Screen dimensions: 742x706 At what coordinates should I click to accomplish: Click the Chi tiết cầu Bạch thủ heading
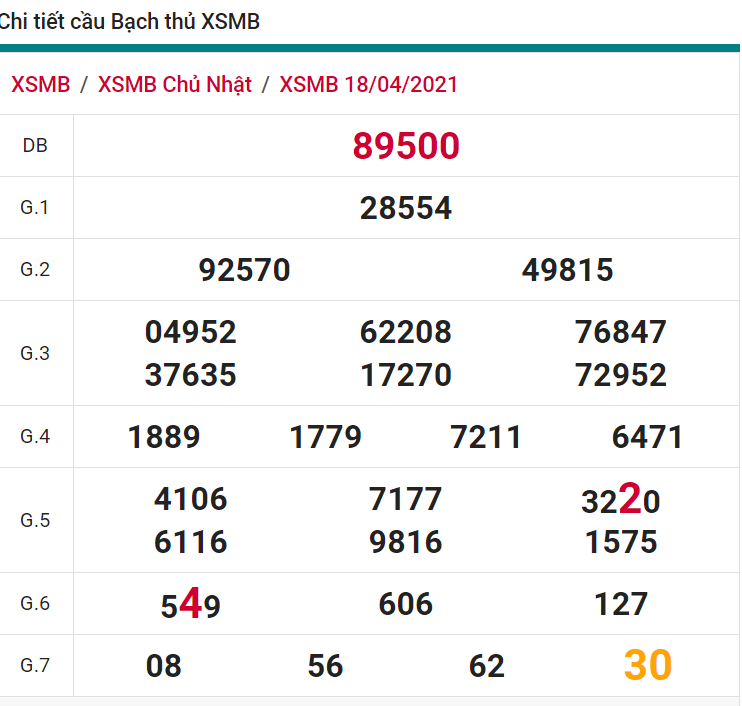[x=129, y=21]
